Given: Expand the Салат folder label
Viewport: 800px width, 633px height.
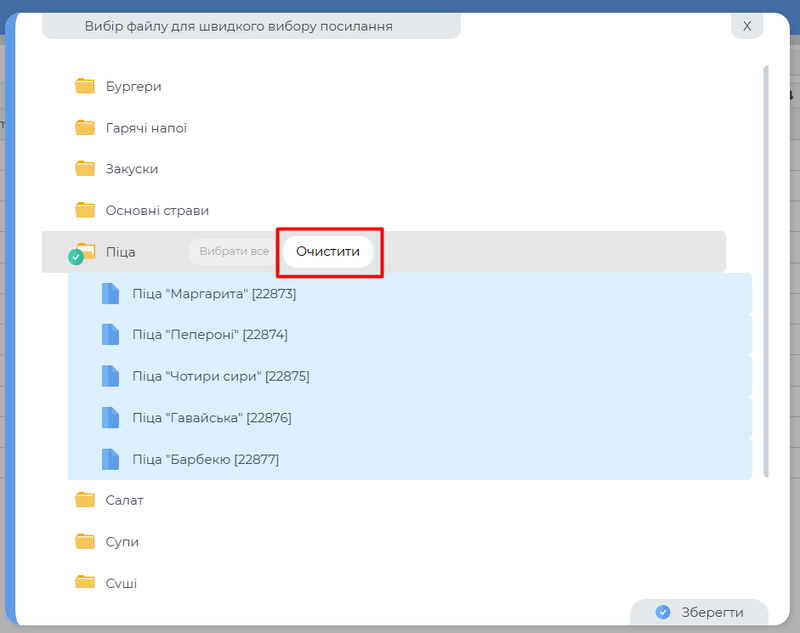Looking at the screenshot, I should coord(125,500).
